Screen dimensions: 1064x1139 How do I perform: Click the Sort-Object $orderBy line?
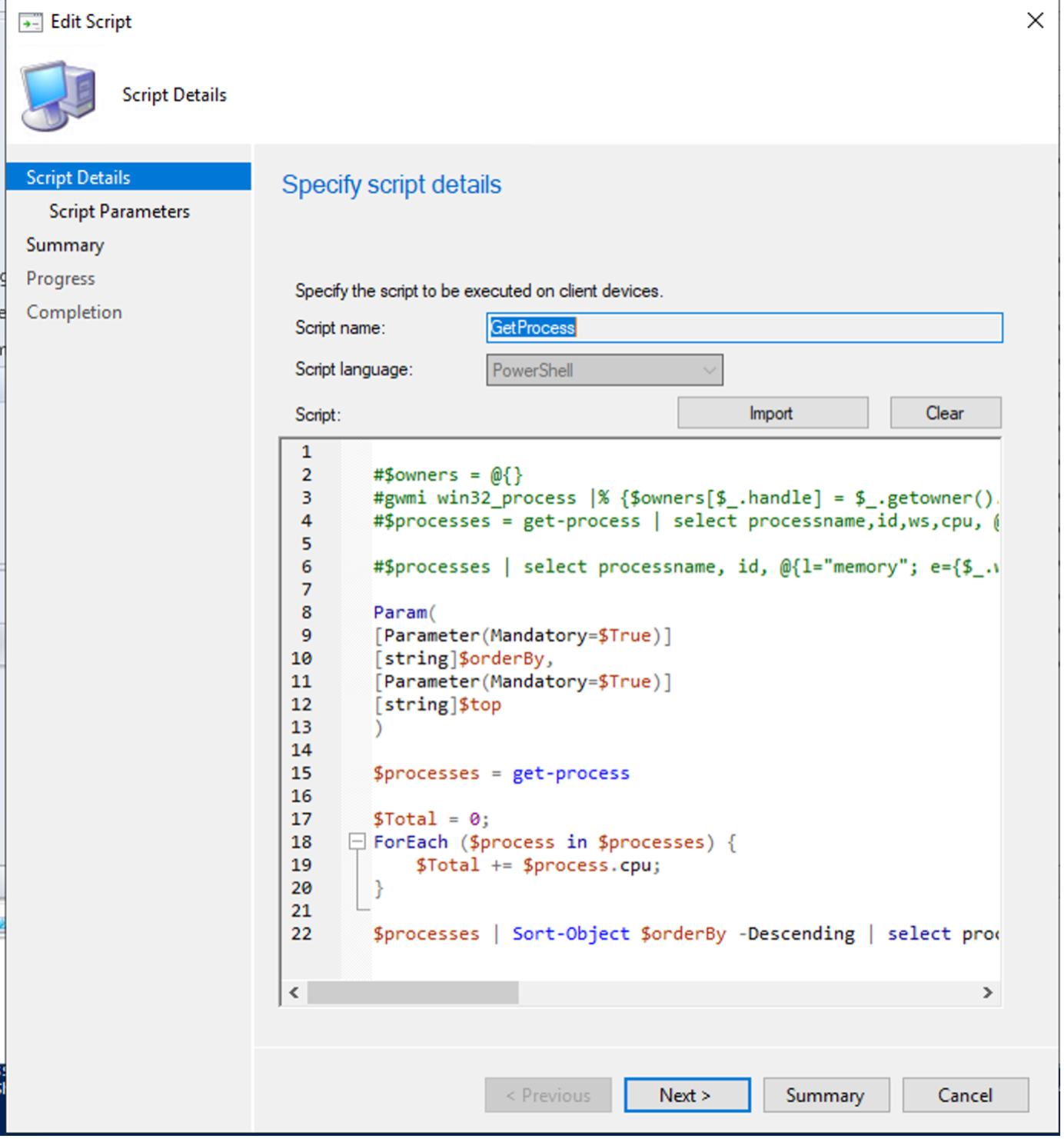pos(686,936)
